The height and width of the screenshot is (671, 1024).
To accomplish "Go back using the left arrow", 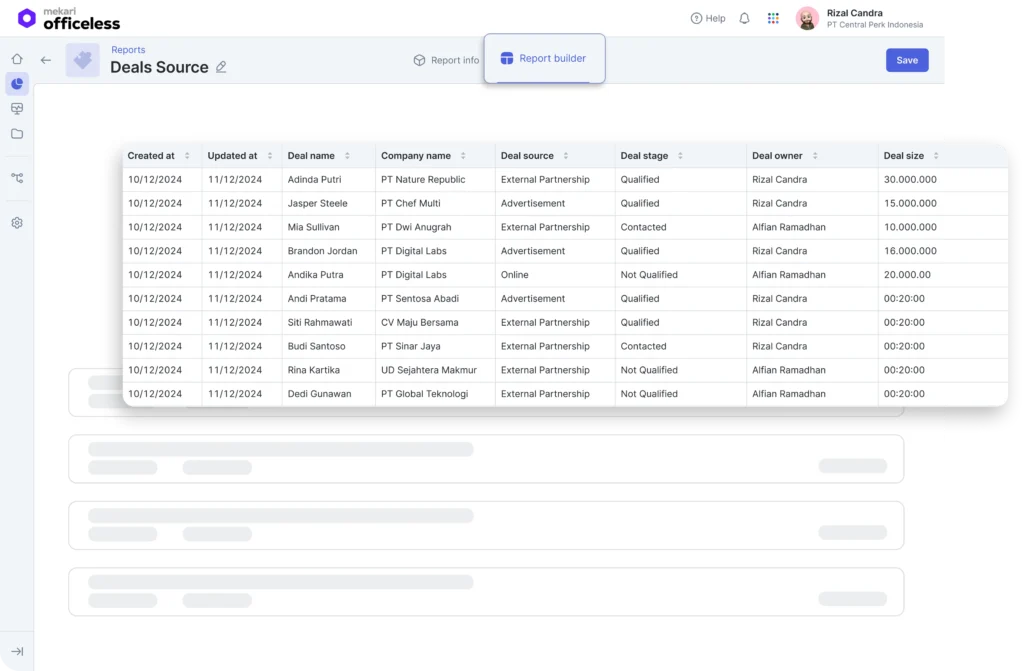I will point(46,60).
